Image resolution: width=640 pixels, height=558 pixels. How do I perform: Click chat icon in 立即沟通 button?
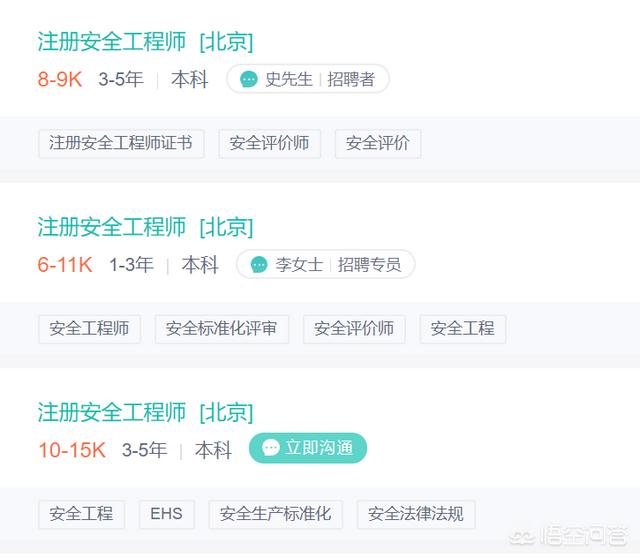pyautogui.click(x=271, y=448)
